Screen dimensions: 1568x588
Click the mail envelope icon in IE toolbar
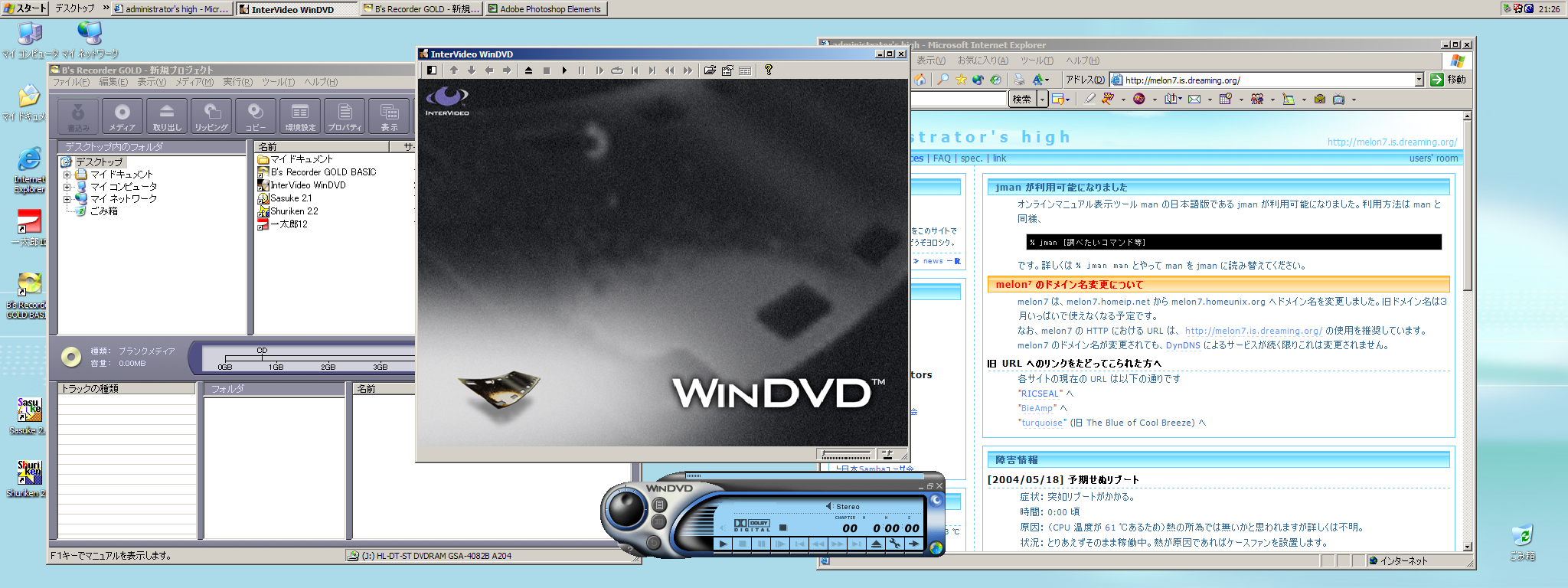(1194, 99)
